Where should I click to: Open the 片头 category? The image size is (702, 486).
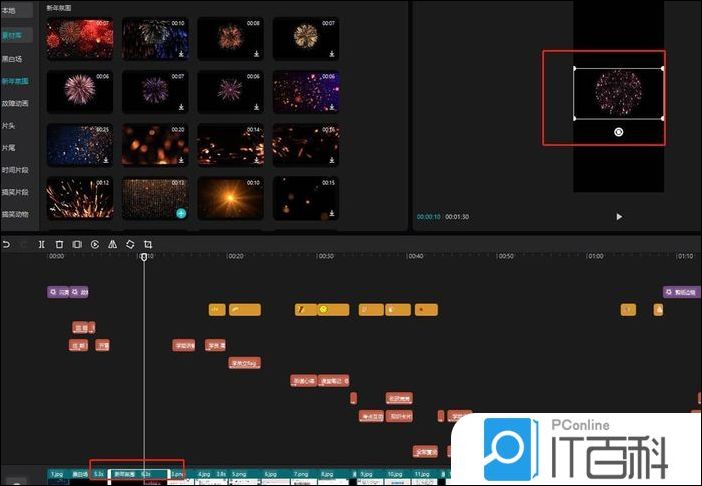pos(8,126)
